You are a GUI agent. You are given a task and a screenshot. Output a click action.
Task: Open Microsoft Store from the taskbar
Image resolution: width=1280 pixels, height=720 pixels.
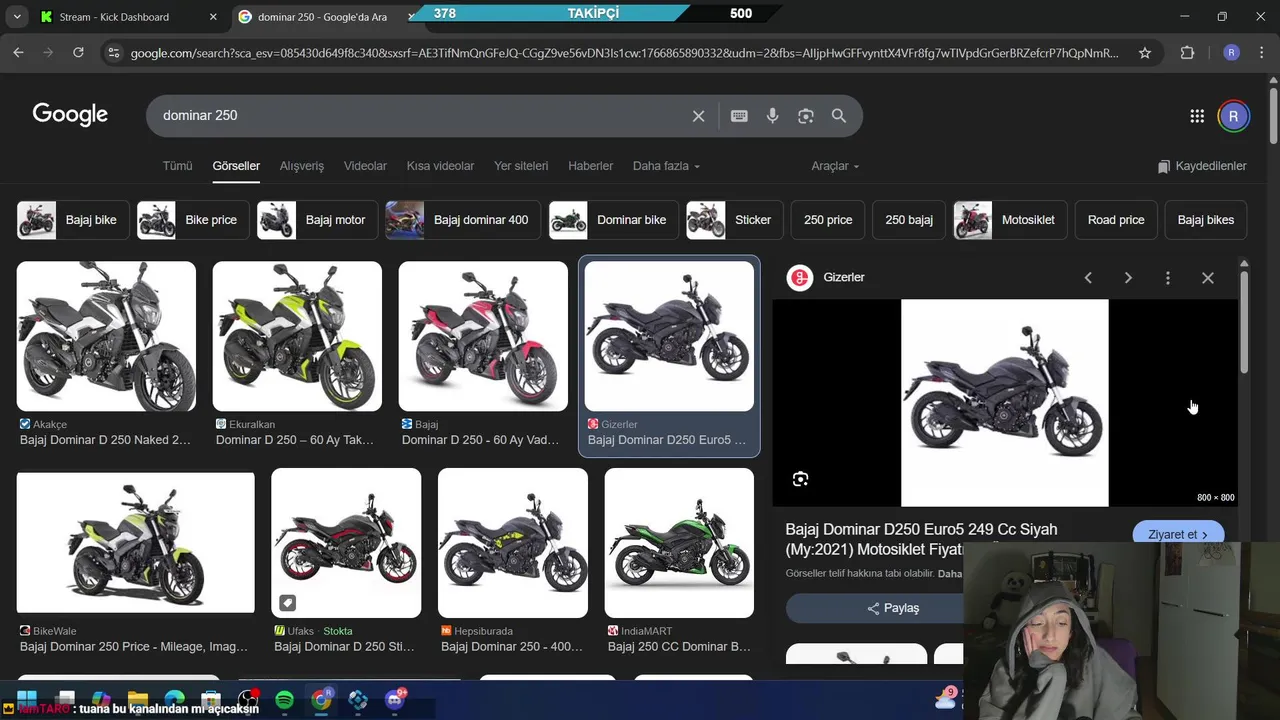click(x=211, y=700)
